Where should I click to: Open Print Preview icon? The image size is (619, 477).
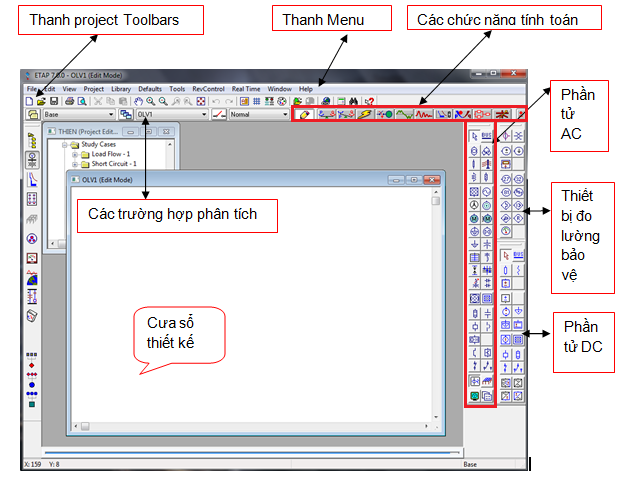click(82, 101)
